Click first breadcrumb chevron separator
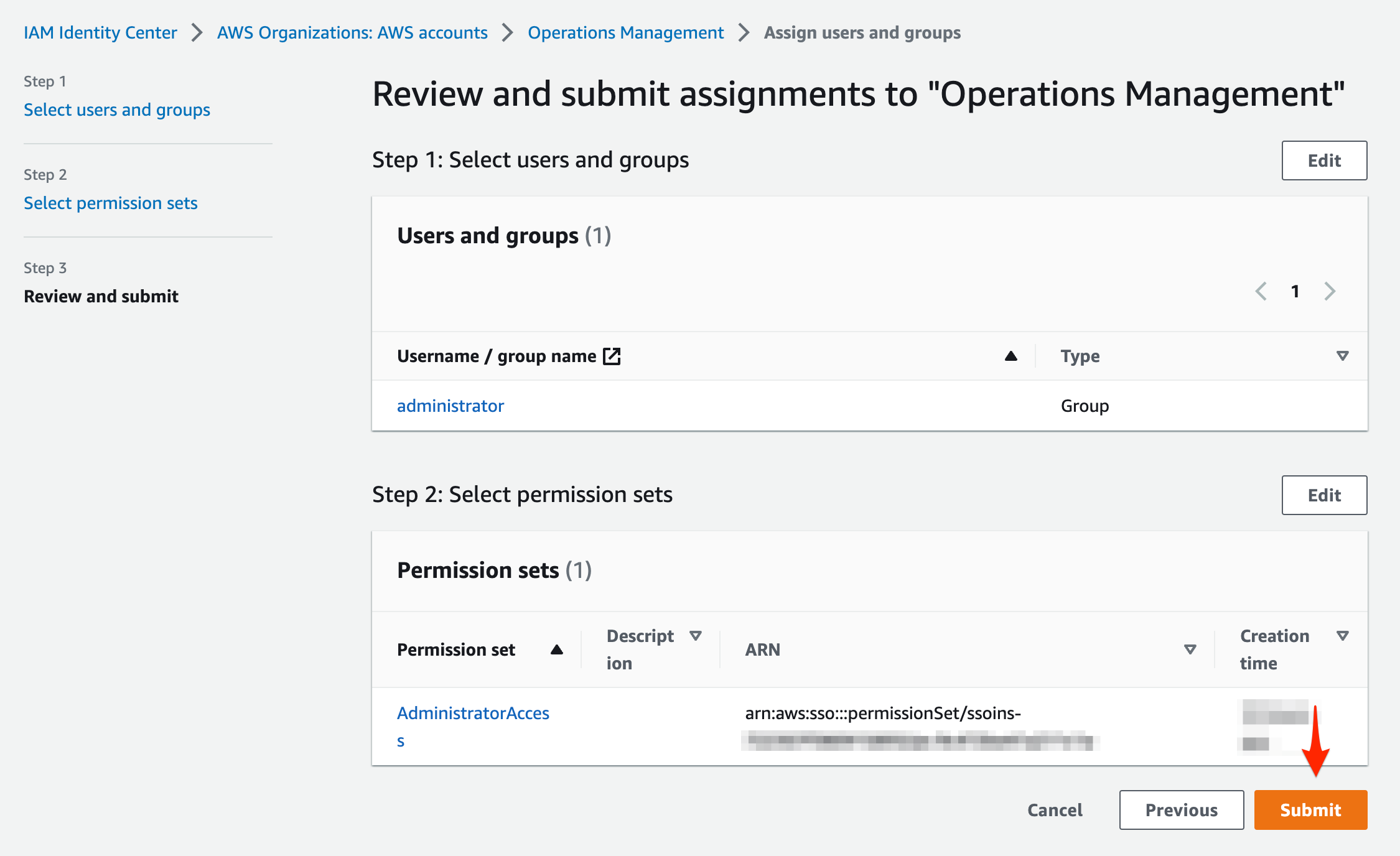This screenshot has width=1400, height=856. (197, 32)
